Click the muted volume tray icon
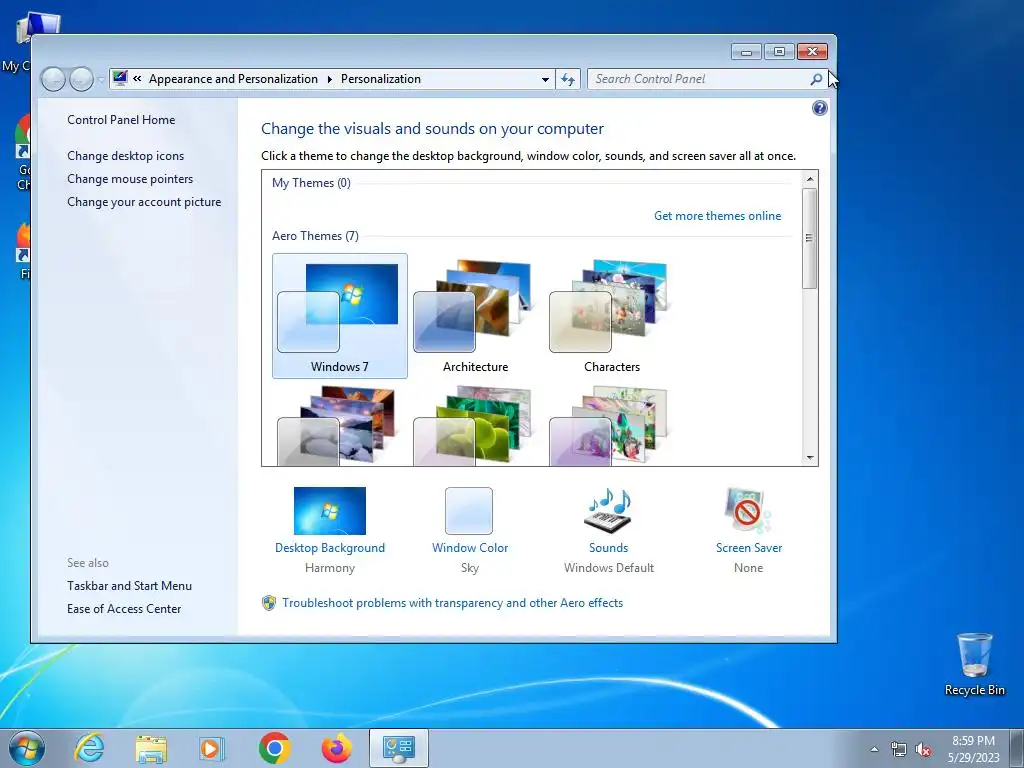Screen dimensions: 1024x768 tap(923, 749)
